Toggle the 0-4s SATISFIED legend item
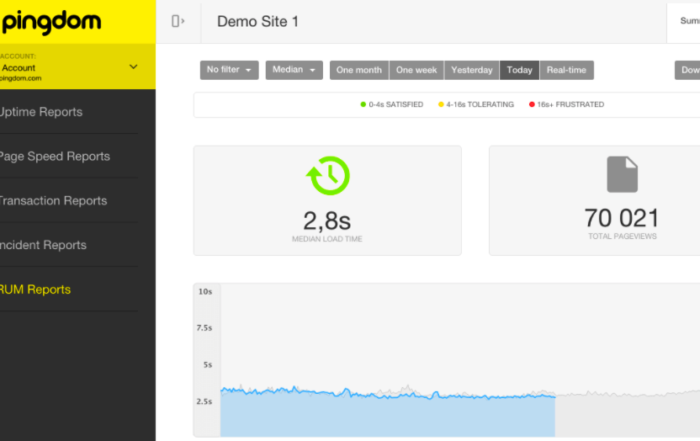Viewport: 700px width, 441px height. (392, 104)
